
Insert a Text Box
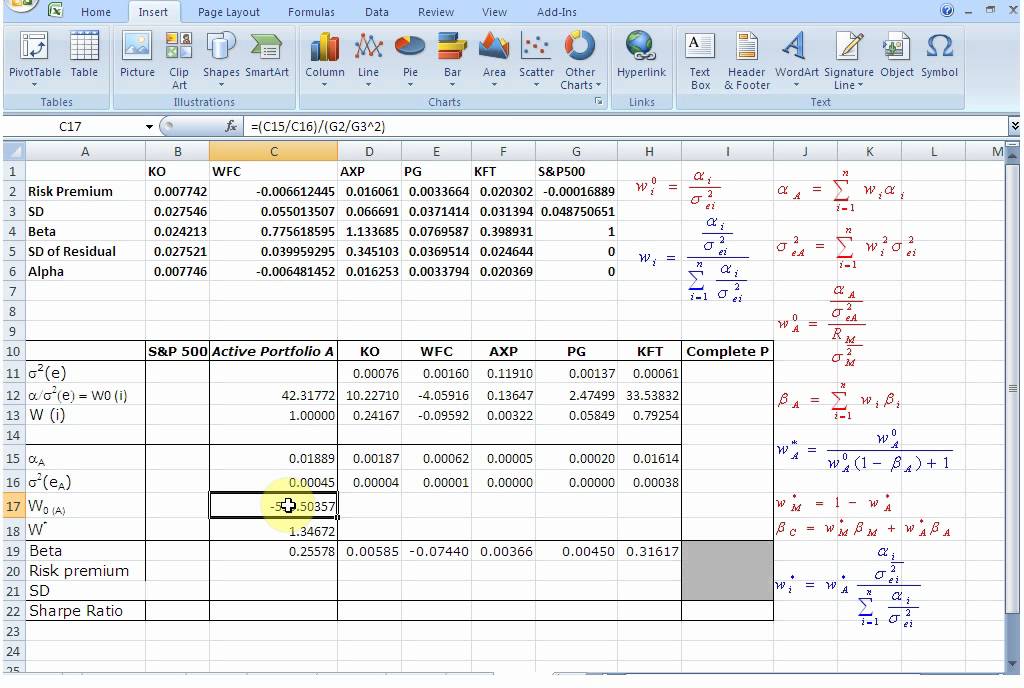pyautogui.click(x=700, y=60)
